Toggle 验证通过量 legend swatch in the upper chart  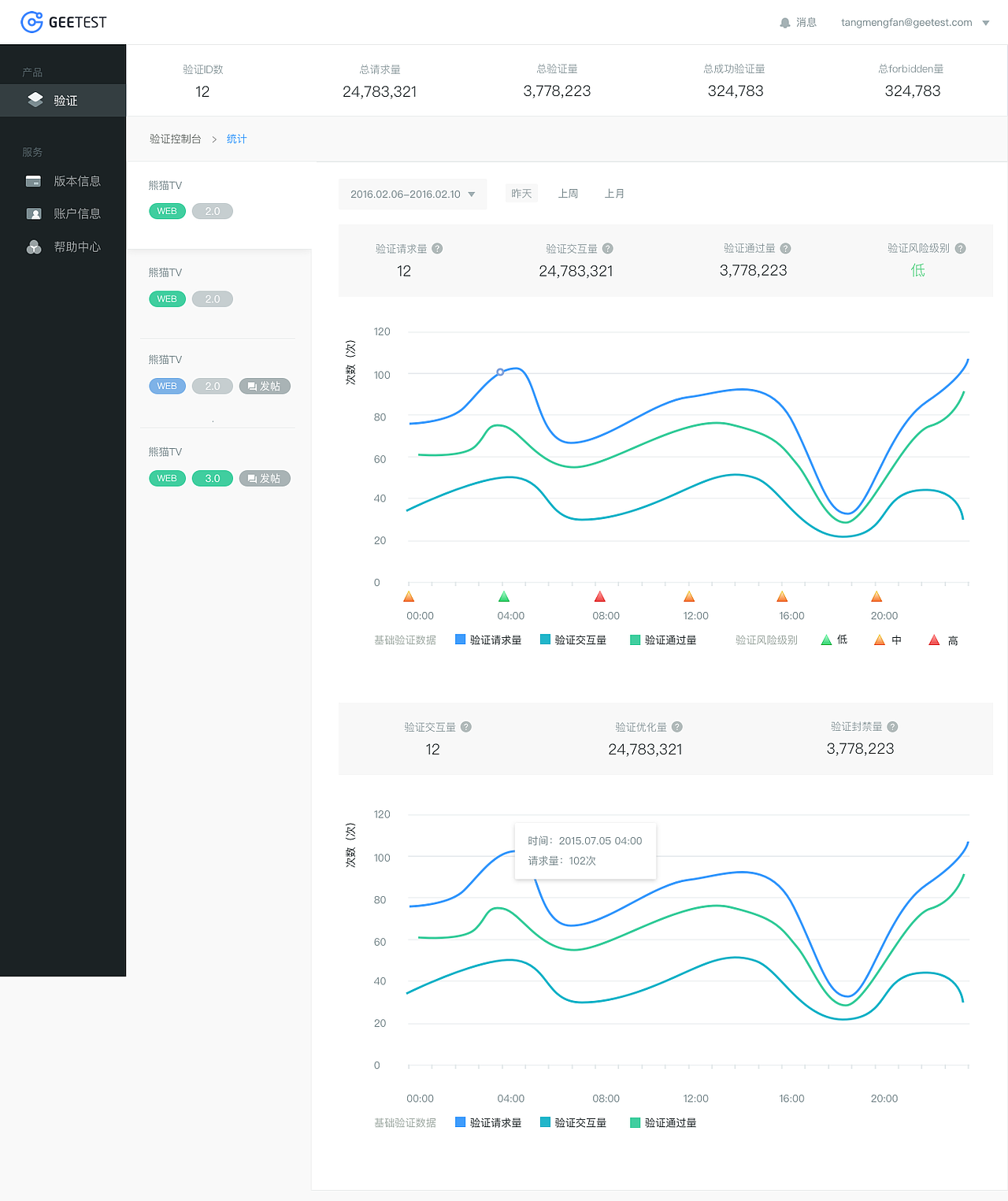click(x=636, y=639)
